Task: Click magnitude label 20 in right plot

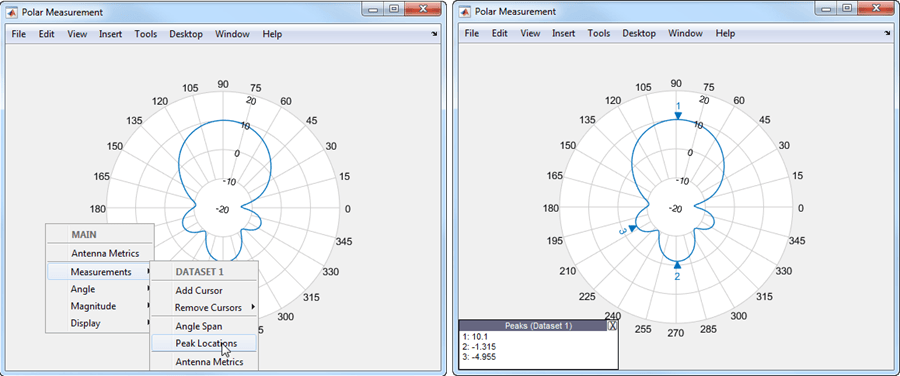Action: [x=704, y=100]
